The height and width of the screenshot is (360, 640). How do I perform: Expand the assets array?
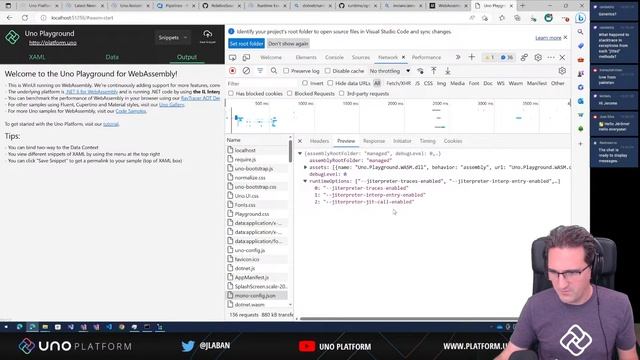[305, 167]
